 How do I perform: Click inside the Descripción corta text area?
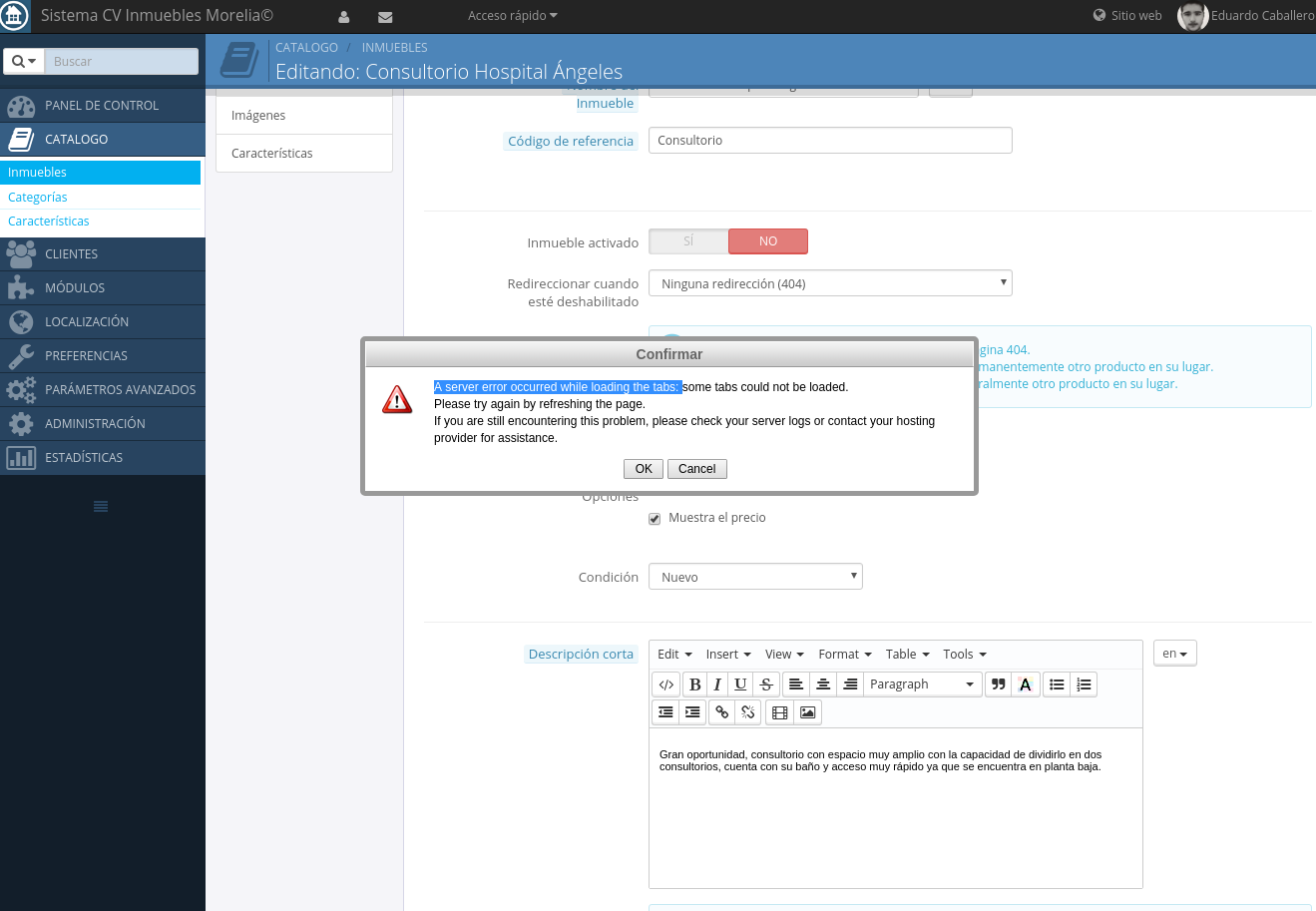895,808
